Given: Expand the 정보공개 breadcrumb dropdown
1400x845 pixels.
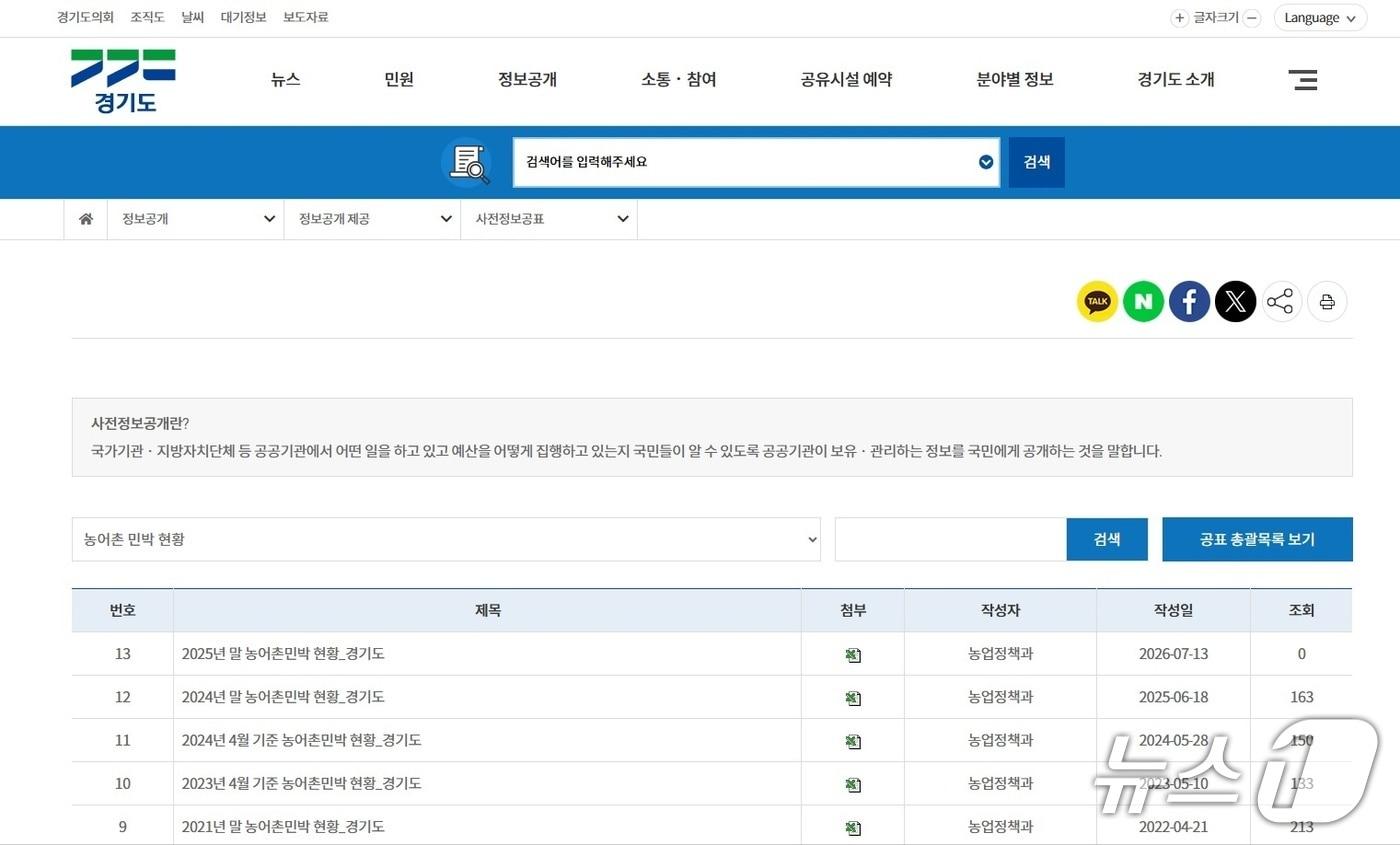Looking at the screenshot, I should point(195,219).
